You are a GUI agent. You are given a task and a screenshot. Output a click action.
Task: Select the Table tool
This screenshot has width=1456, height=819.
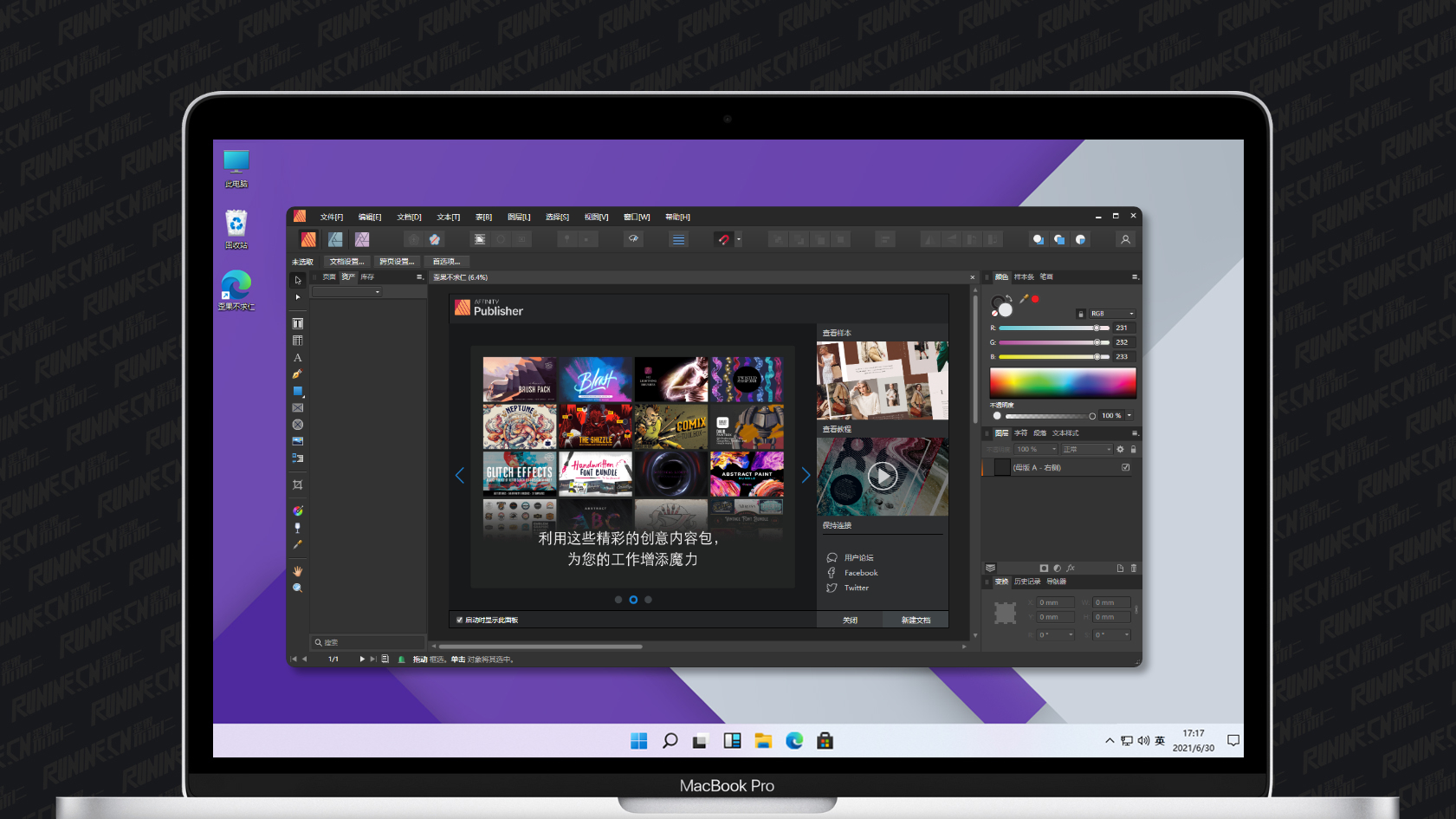298,341
